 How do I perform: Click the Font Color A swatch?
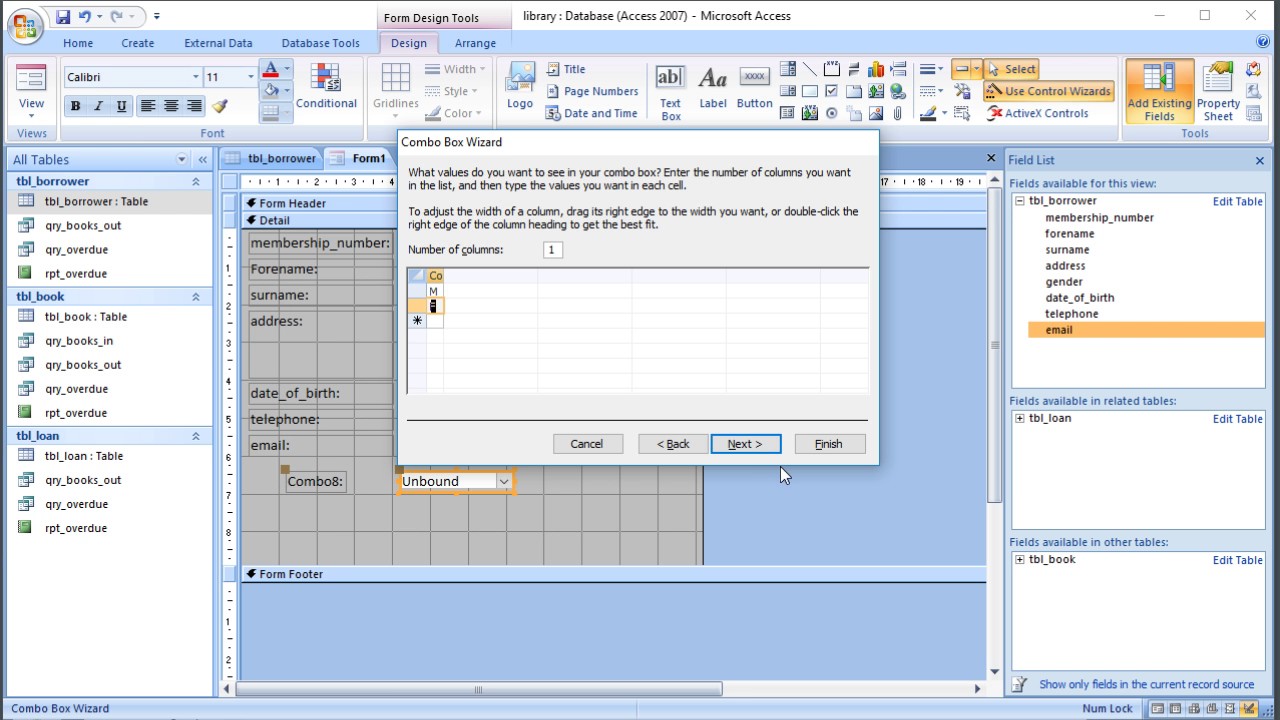pyautogui.click(x=270, y=69)
